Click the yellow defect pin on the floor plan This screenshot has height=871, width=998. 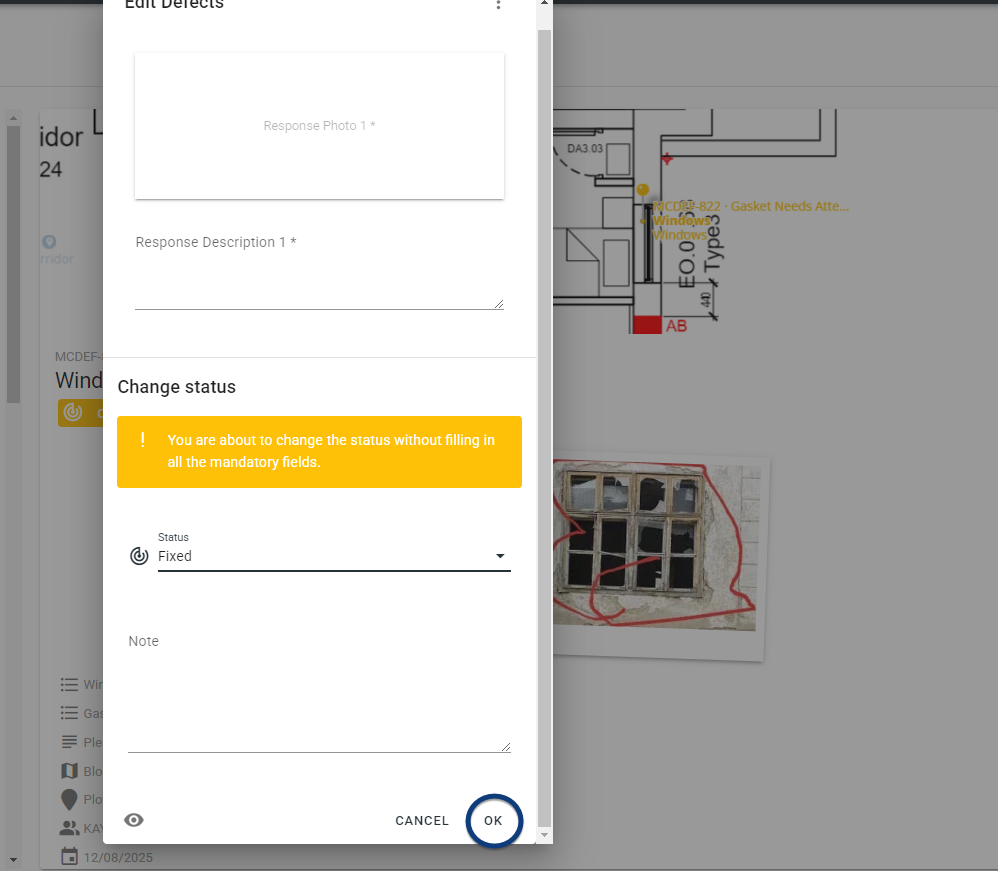point(643,190)
